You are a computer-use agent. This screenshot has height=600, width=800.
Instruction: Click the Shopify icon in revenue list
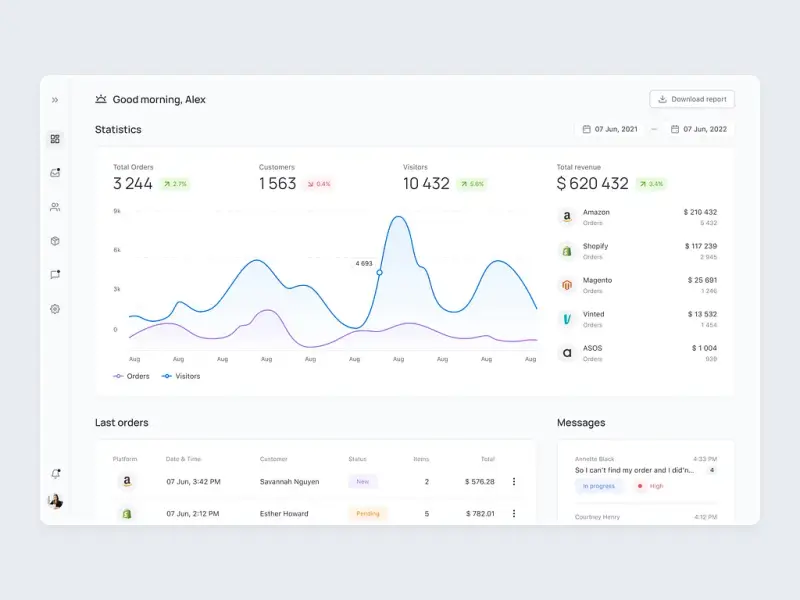click(566, 251)
